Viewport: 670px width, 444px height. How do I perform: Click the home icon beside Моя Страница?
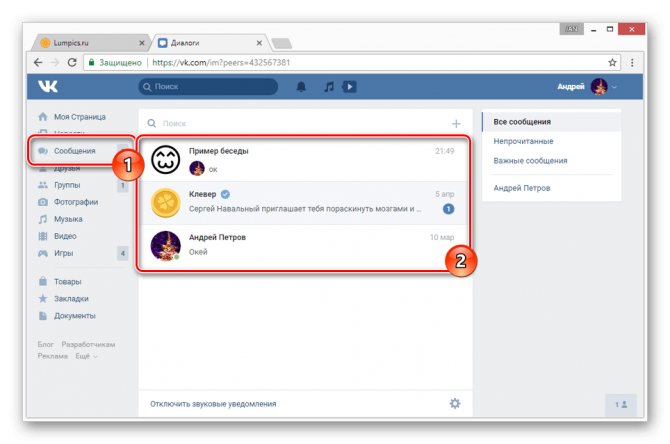[x=43, y=117]
